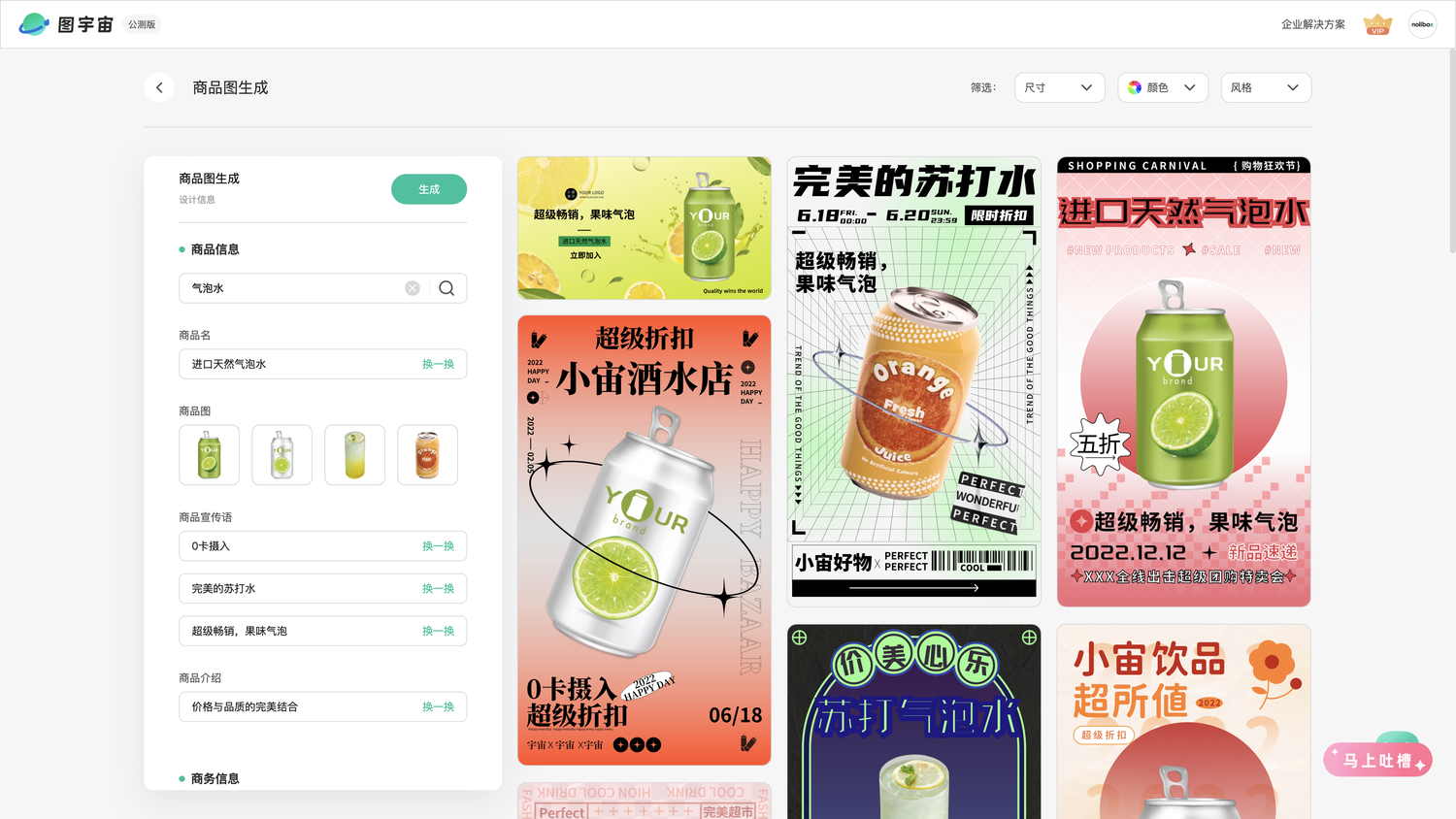Image resolution: width=1456 pixels, height=819 pixels.
Task: Open the 小宙酒水店 red poster
Action: 645,541
